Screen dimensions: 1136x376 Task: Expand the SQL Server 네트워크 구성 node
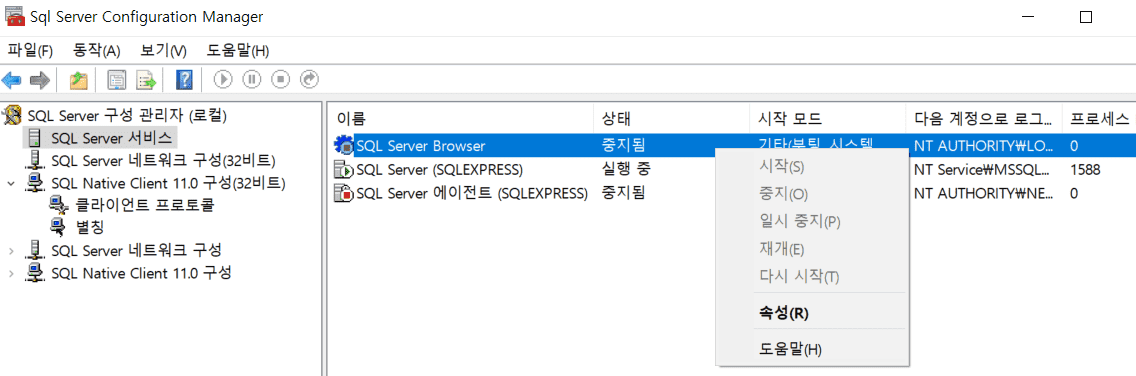(x=11, y=251)
